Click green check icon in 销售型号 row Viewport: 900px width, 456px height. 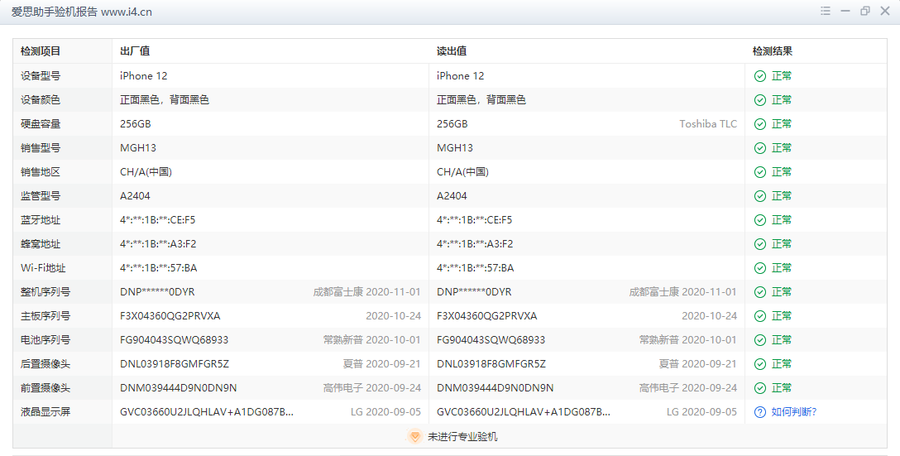[760, 148]
